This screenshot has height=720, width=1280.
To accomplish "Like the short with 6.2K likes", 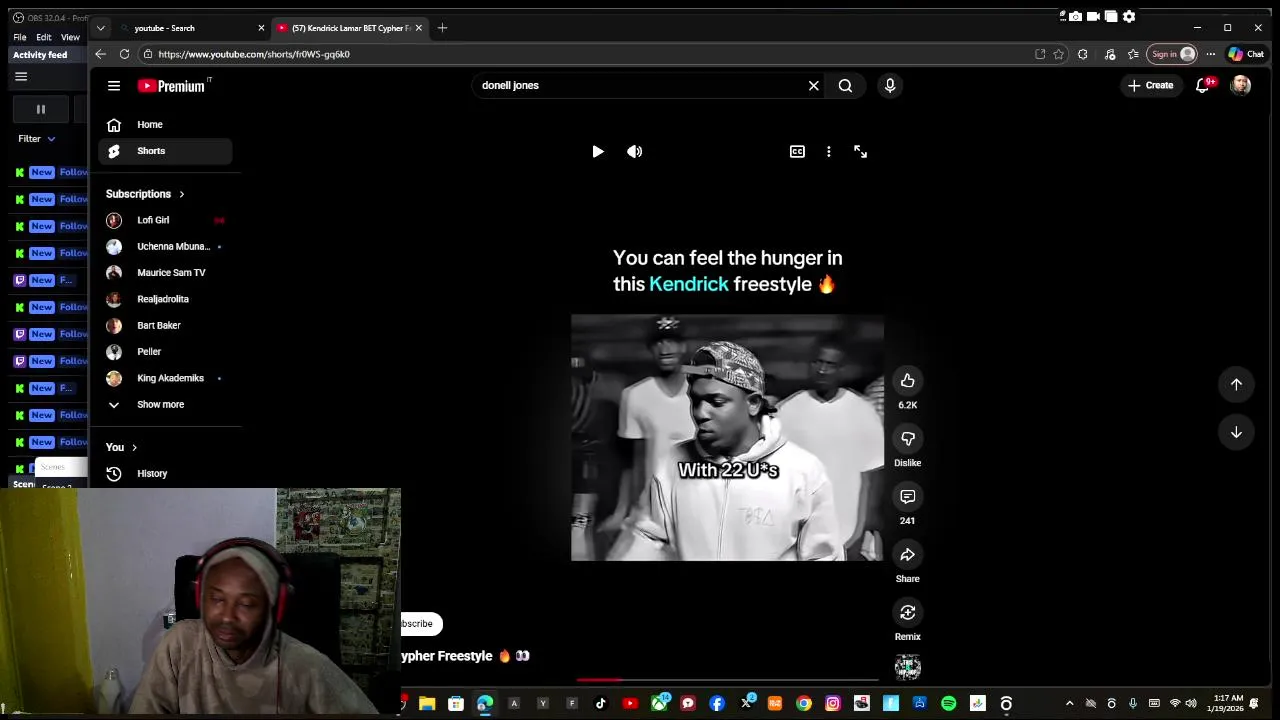I will pos(907,381).
